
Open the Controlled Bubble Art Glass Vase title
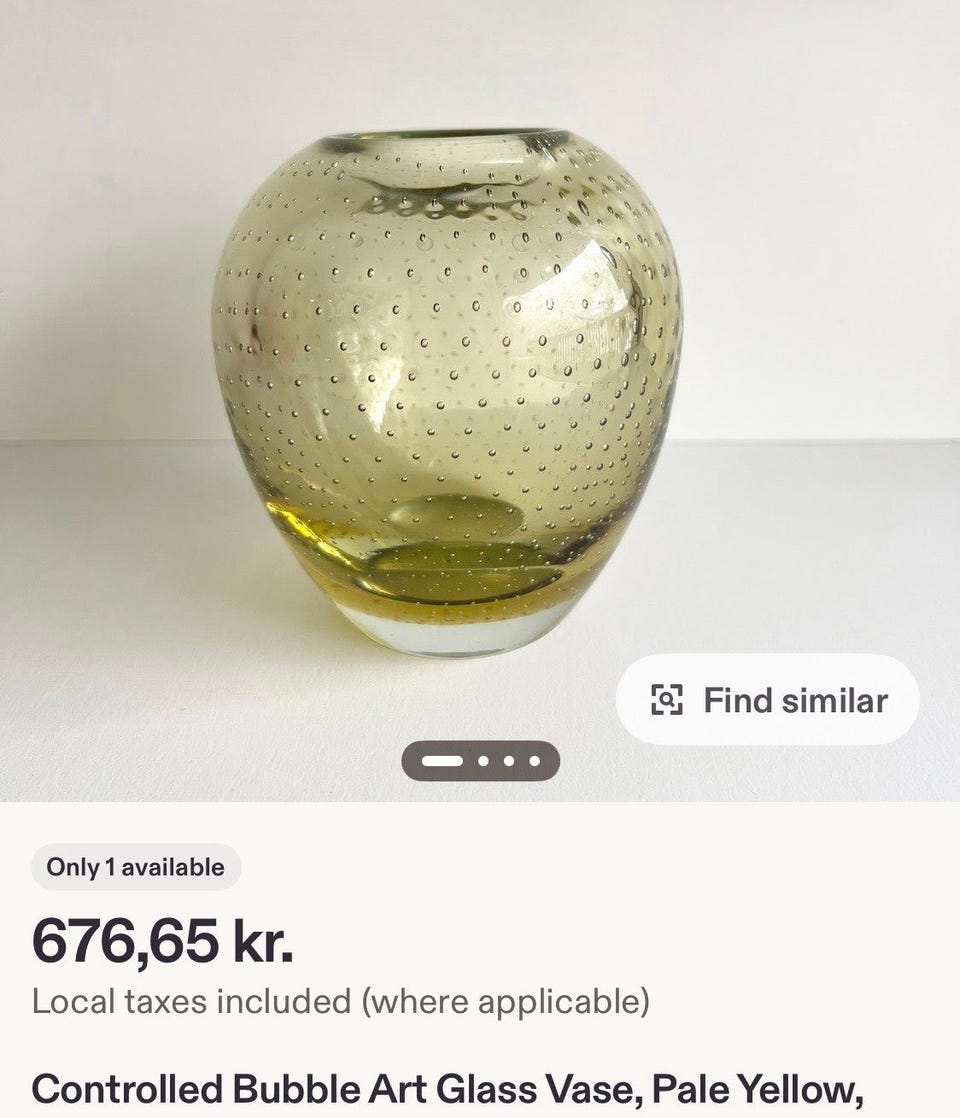point(447,1090)
